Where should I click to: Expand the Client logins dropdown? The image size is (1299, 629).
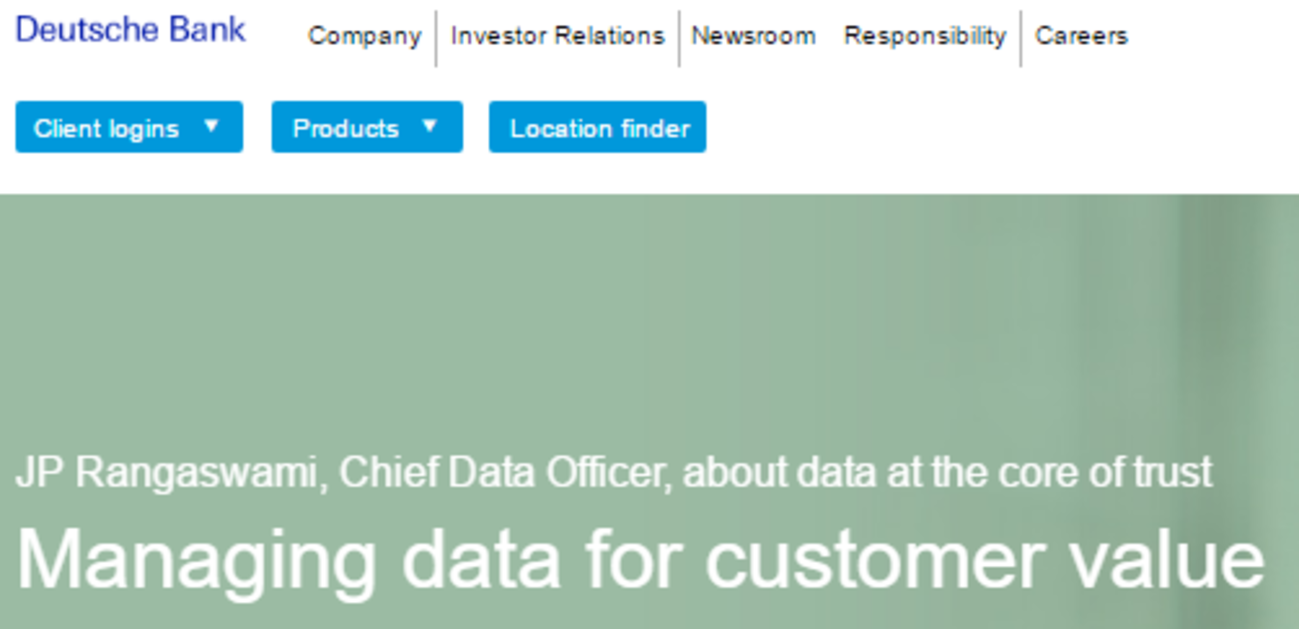tap(107, 128)
